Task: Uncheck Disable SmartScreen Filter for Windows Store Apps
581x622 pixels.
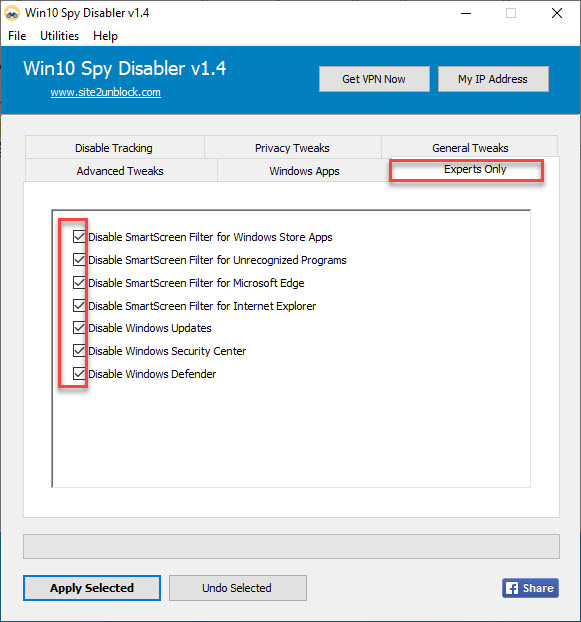Action: pos(79,236)
